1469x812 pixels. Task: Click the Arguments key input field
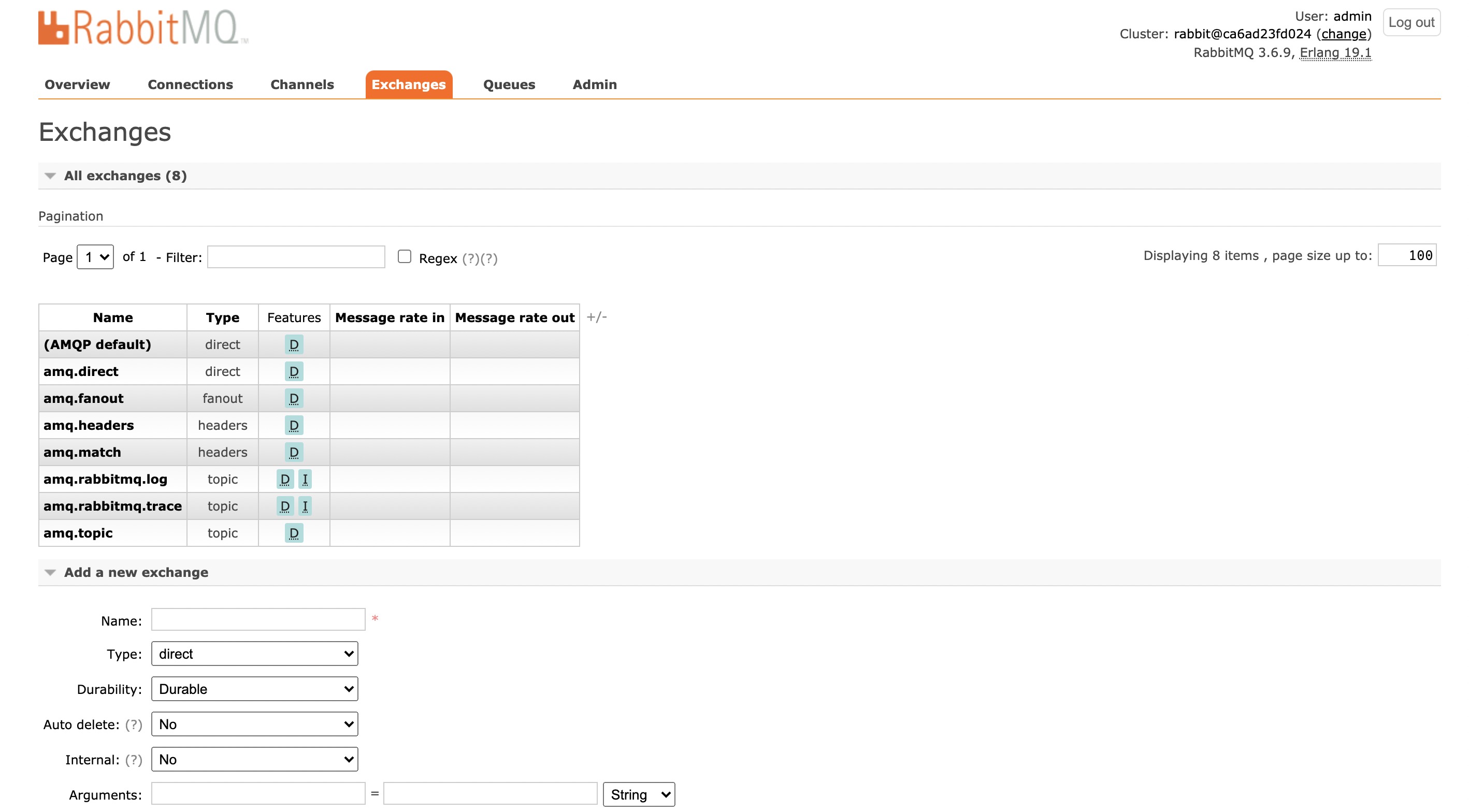(x=258, y=794)
